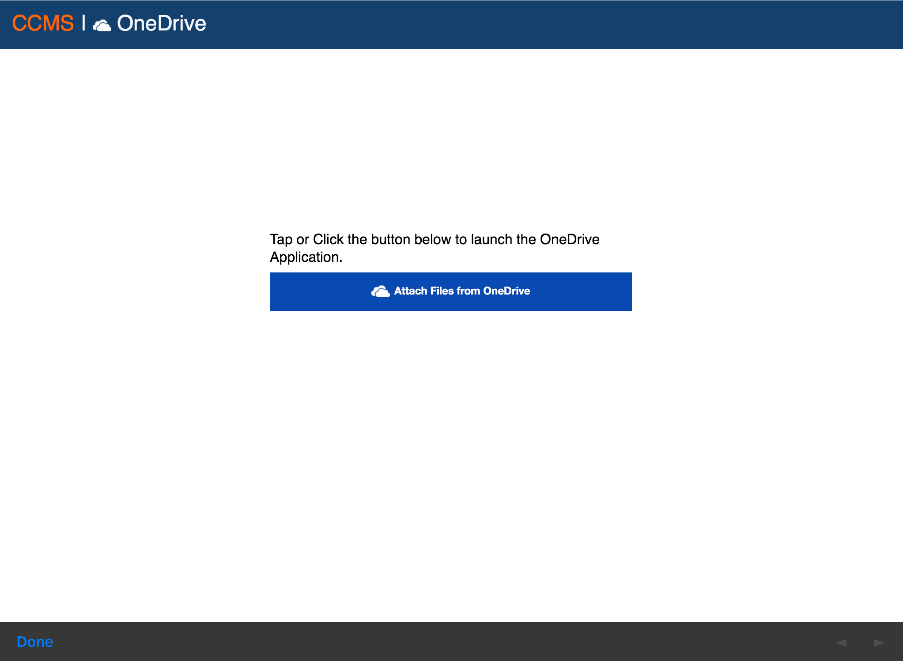Click the OneDrive title text in the header
The image size is (903, 661).
[x=161, y=24]
